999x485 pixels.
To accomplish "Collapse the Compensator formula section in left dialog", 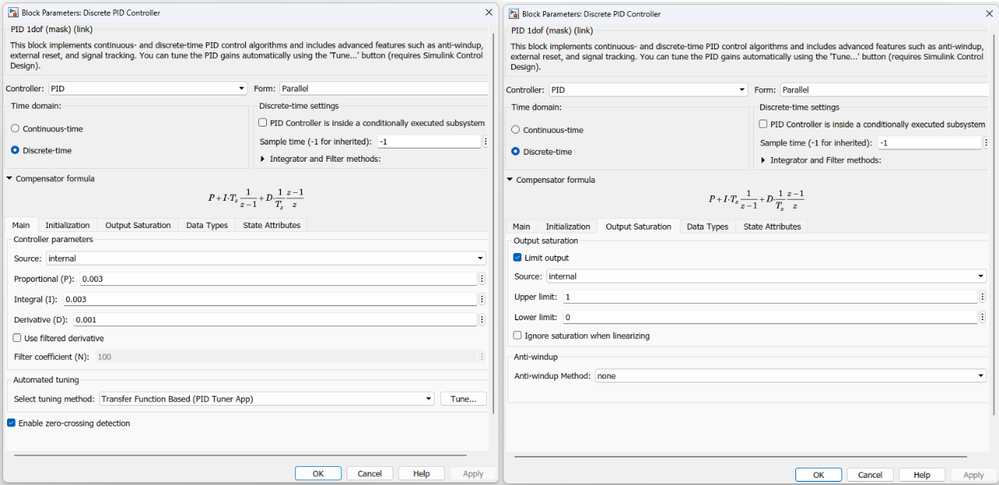I will point(10,179).
